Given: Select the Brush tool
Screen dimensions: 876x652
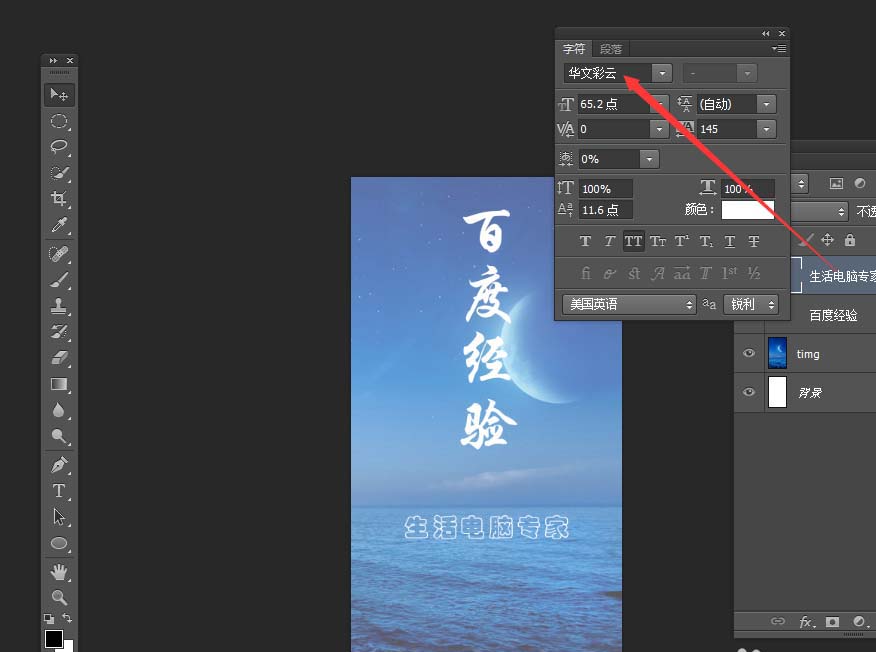Looking at the screenshot, I should (59, 279).
